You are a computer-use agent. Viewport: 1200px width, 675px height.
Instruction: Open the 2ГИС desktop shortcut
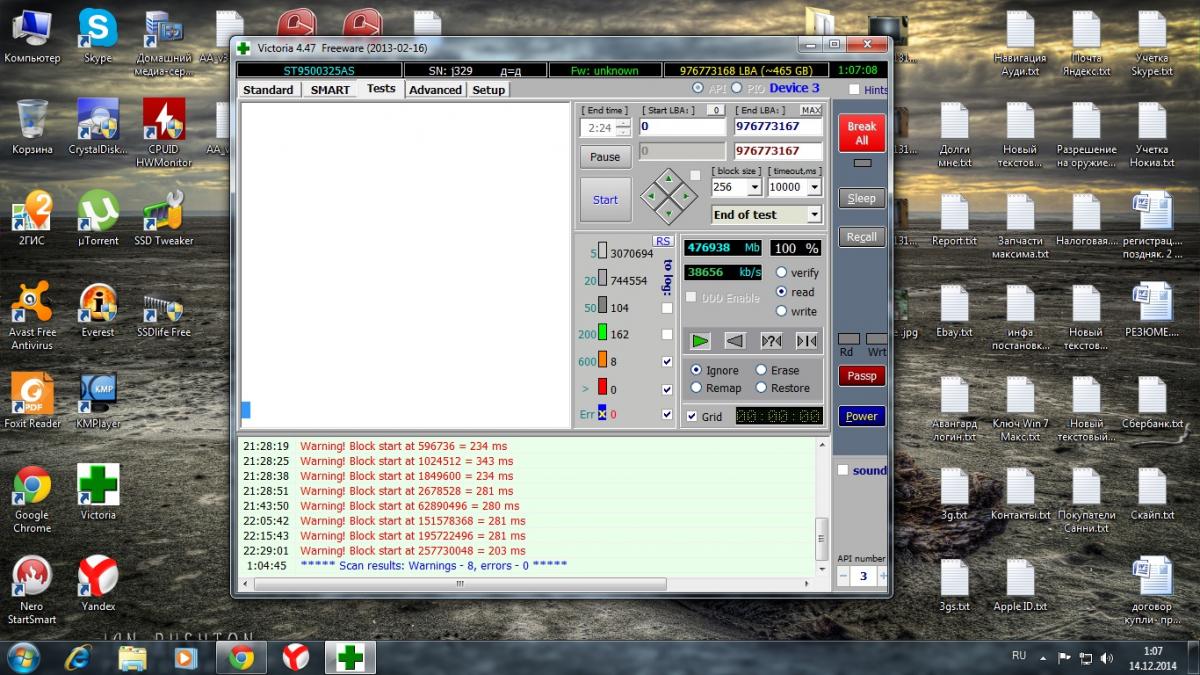32,218
